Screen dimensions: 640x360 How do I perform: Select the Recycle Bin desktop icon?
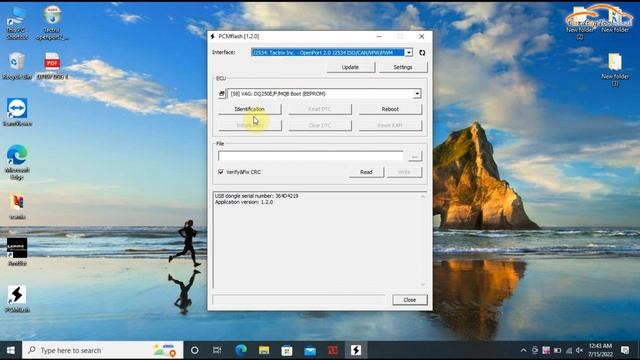coord(17,66)
